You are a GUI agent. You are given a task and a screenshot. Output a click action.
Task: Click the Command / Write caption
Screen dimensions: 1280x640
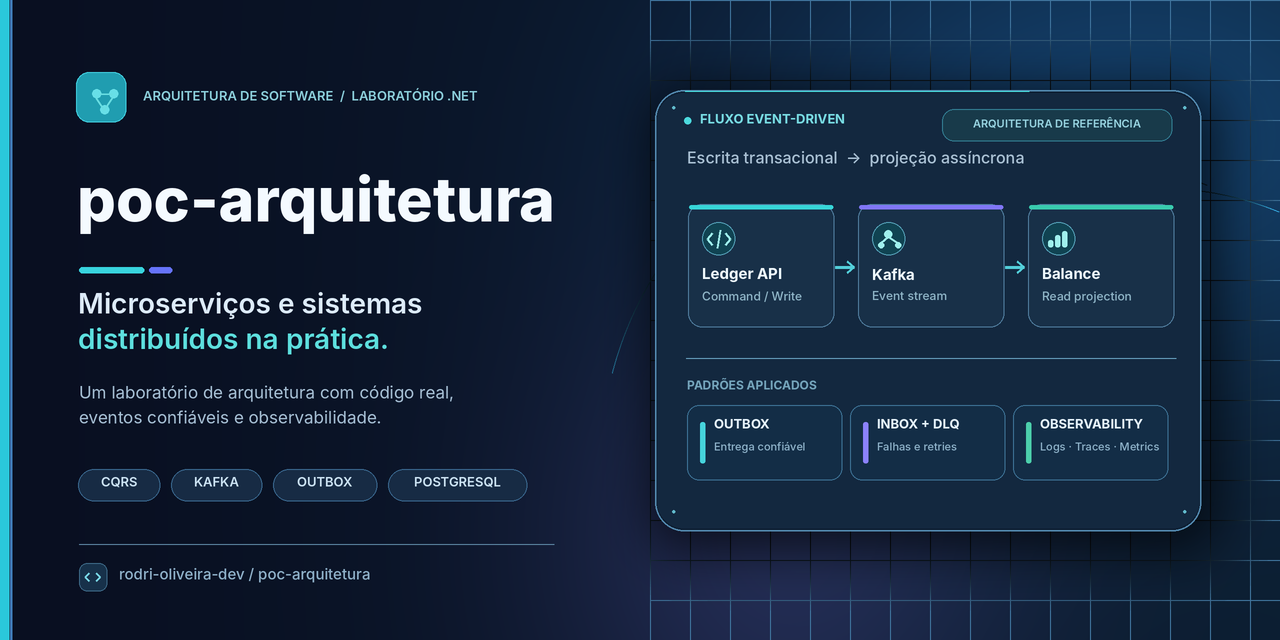(752, 296)
